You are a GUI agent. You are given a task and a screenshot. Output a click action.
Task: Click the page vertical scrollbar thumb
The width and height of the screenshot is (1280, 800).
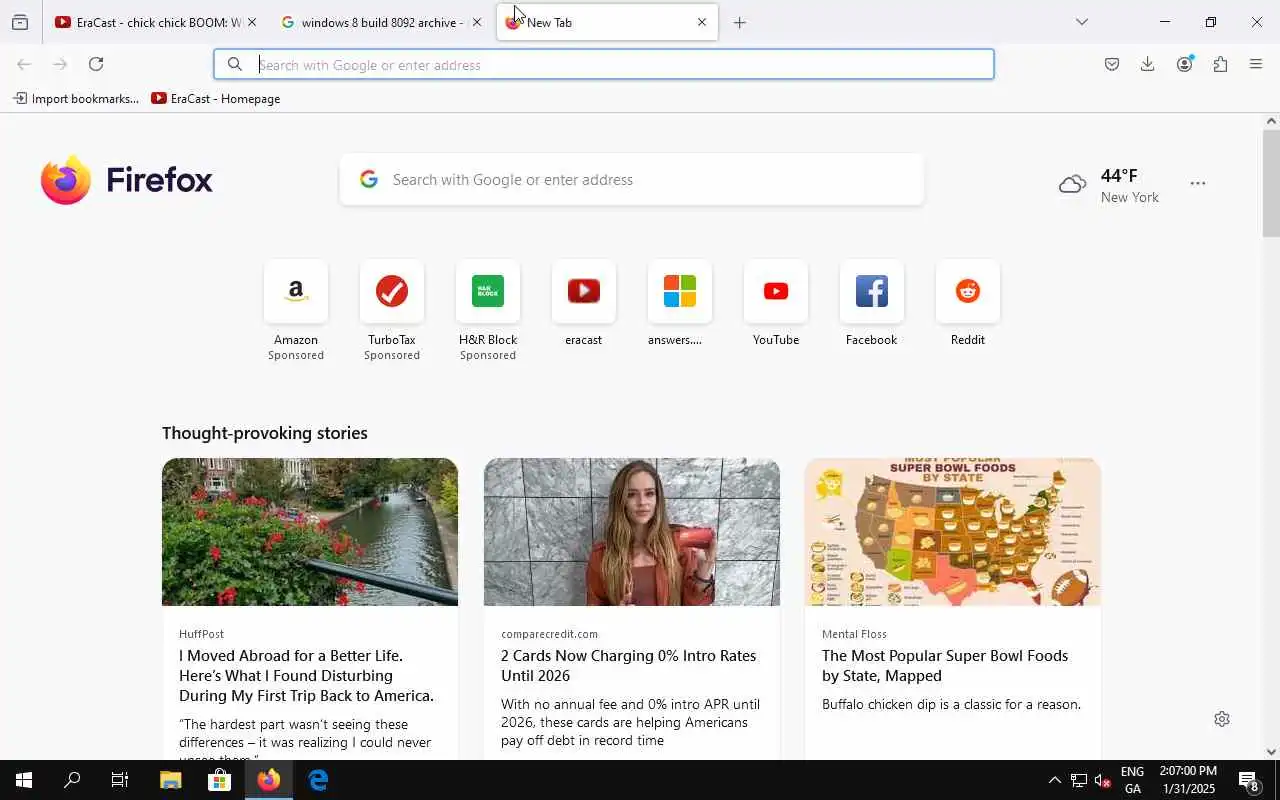coord(1271,183)
